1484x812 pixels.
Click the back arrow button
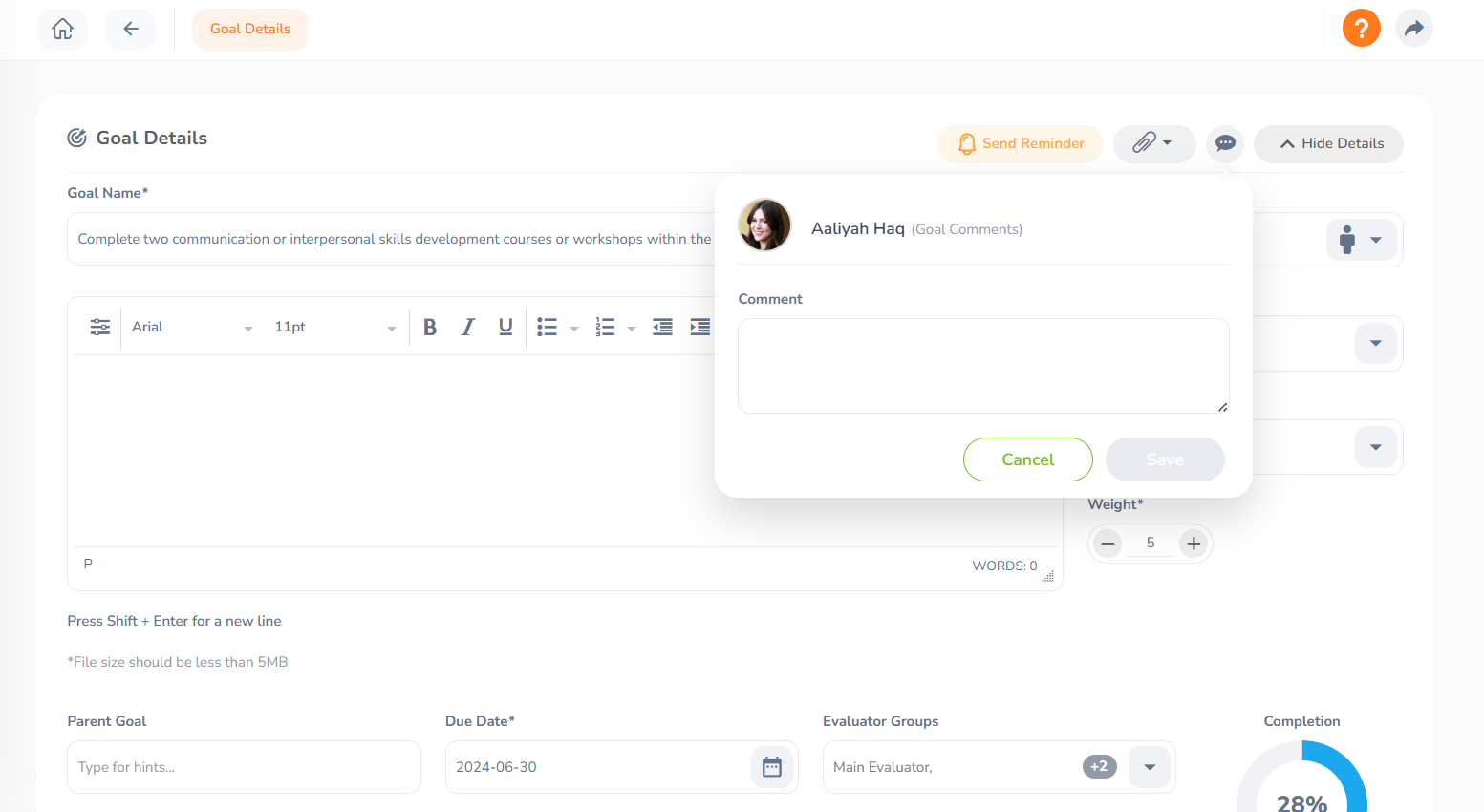(131, 29)
